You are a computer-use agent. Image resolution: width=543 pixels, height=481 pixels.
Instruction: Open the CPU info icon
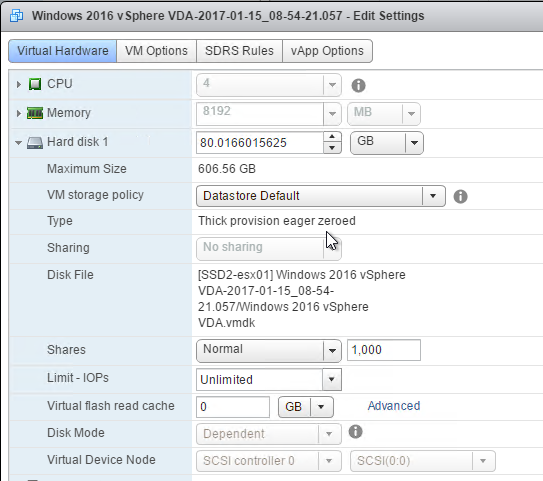coord(358,85)
